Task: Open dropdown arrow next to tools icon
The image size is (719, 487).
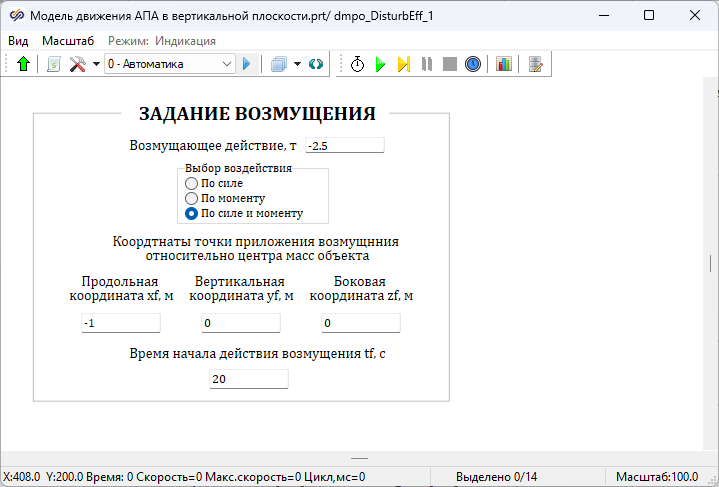Action: point(96,64)
